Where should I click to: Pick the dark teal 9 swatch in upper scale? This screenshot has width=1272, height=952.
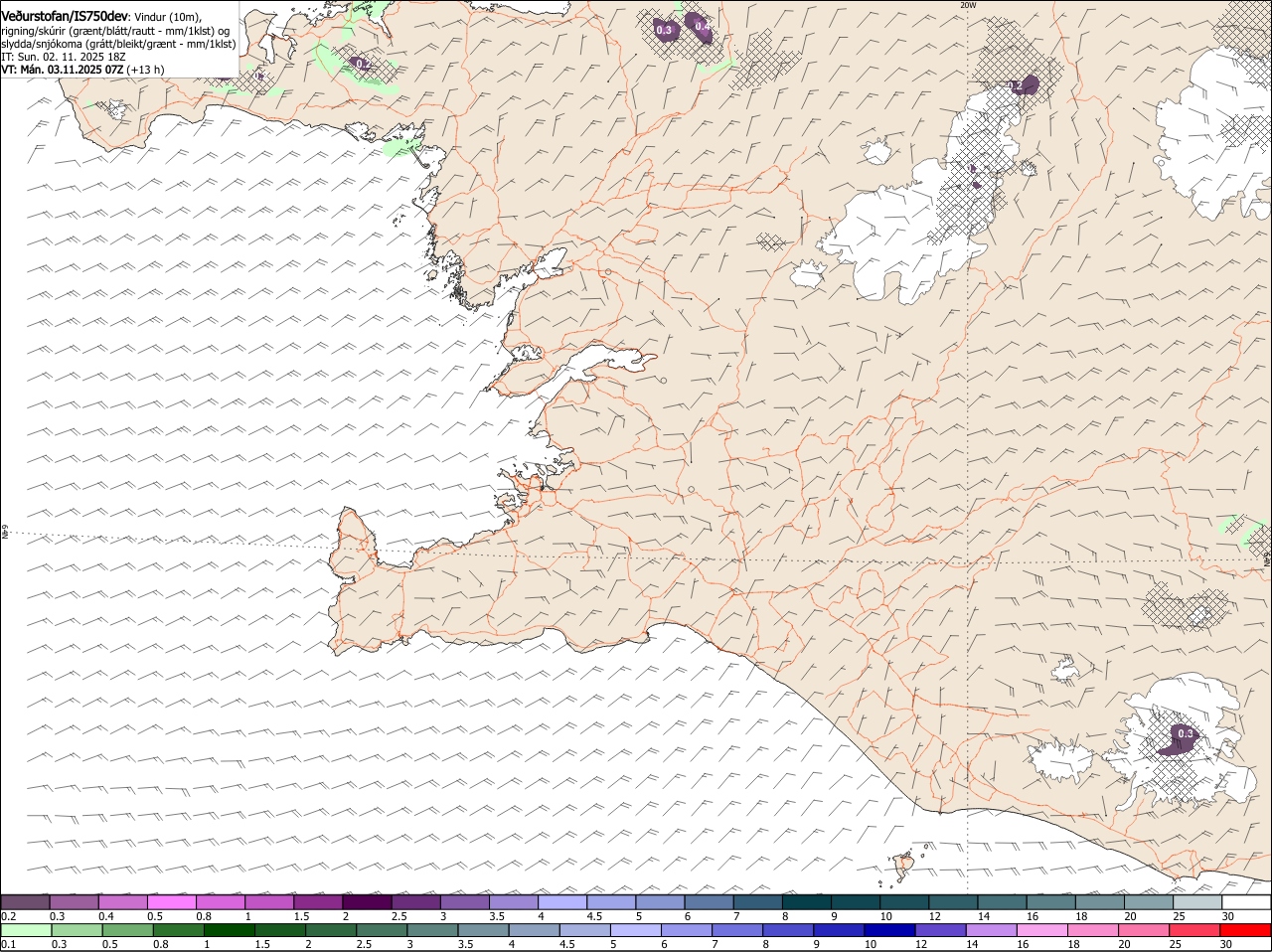855,901
